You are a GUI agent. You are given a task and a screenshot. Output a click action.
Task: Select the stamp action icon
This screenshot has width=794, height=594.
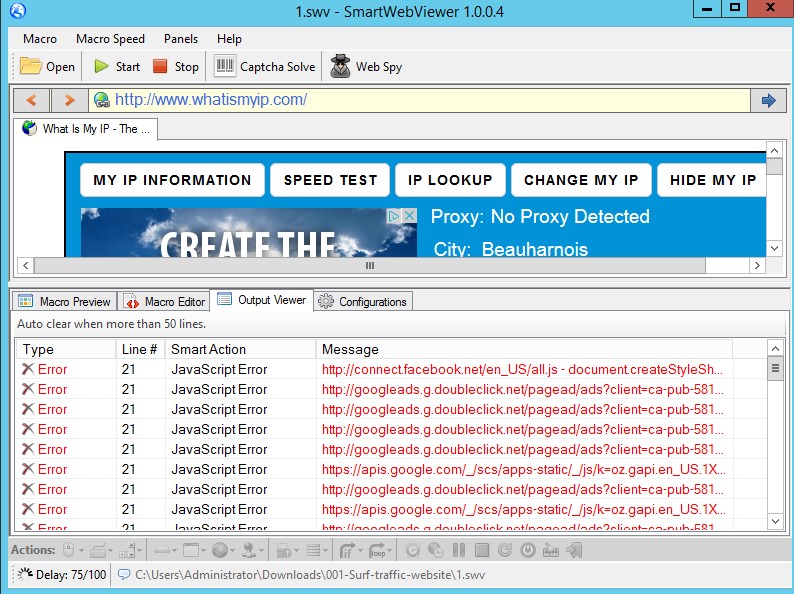(x=249, y=550)
